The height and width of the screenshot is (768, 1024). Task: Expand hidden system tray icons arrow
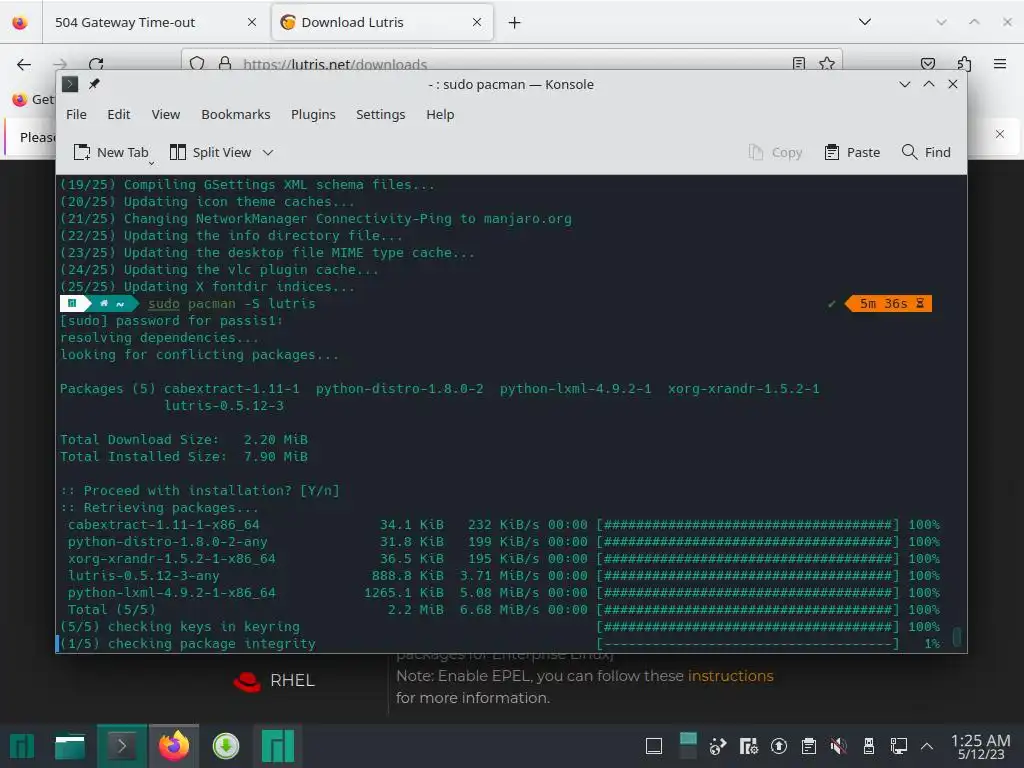point(926,746)
